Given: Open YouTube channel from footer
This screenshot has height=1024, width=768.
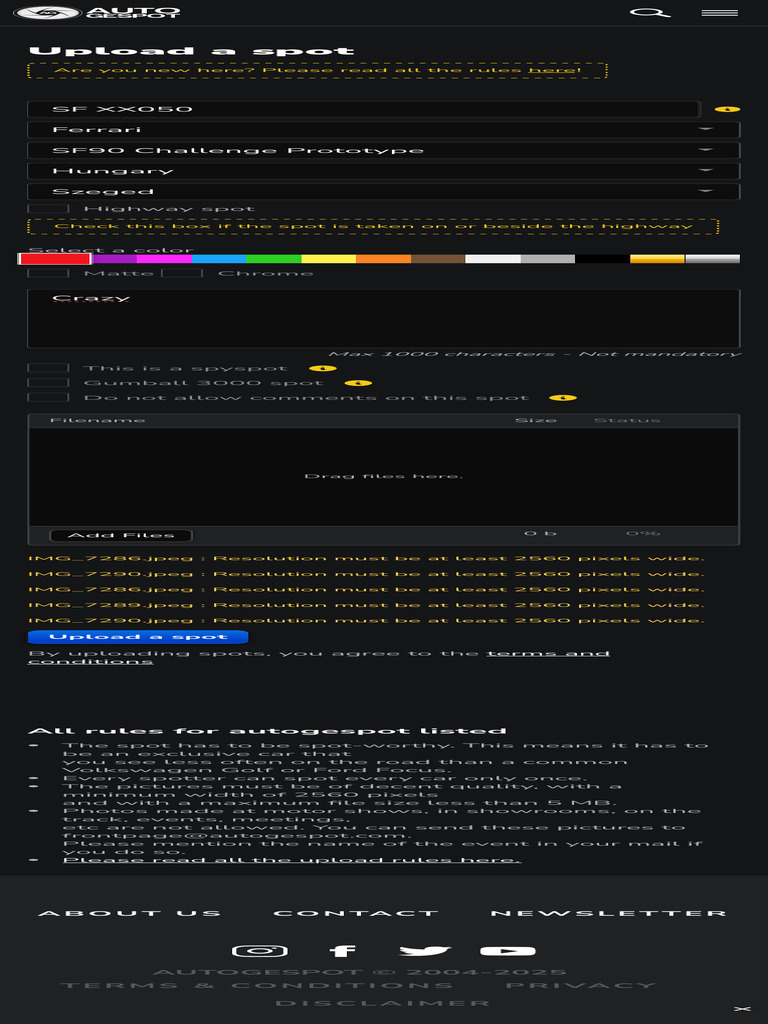Looking at the screenshot, I should point(508,951).
